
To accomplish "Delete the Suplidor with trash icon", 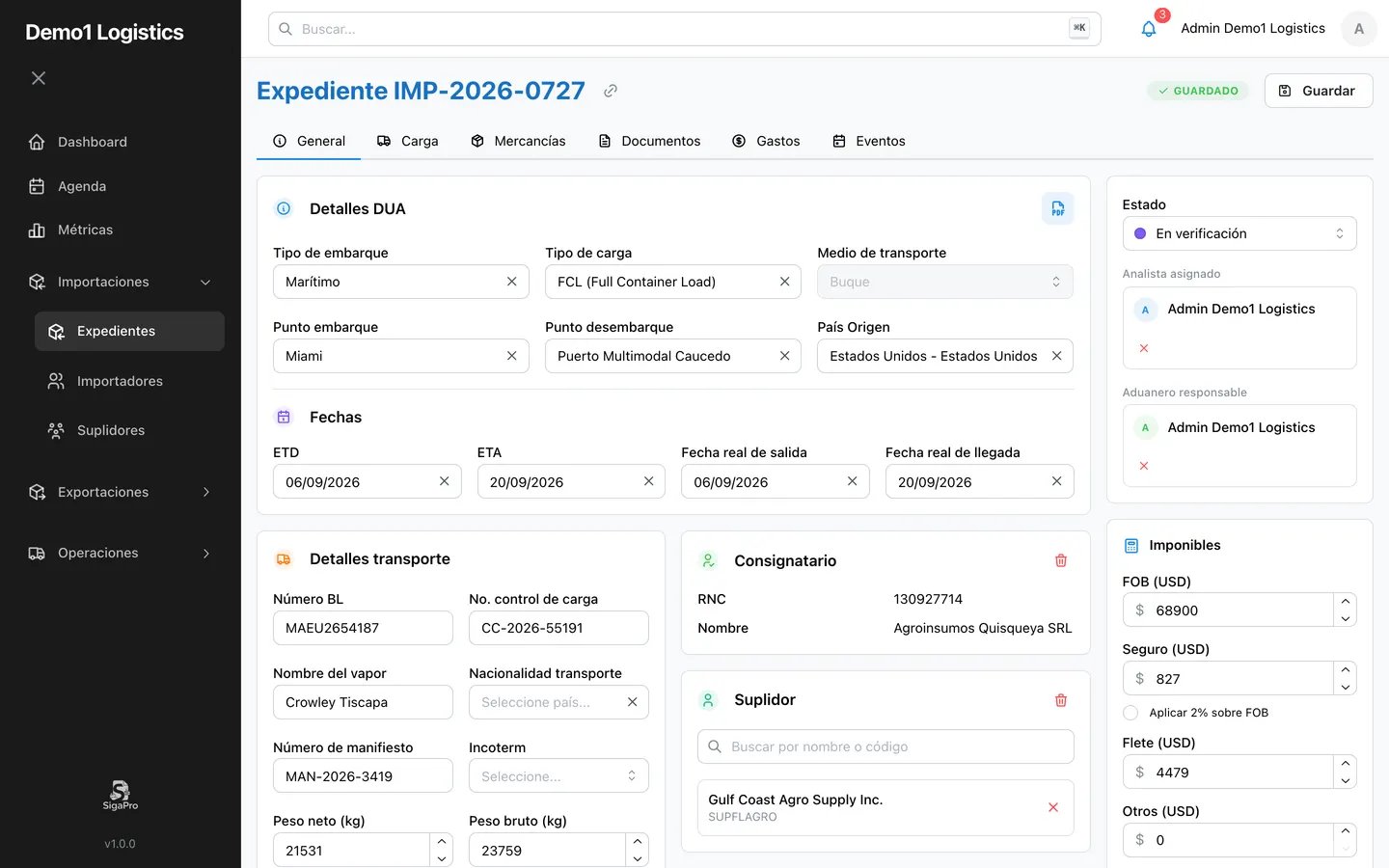I will 1061,700.
